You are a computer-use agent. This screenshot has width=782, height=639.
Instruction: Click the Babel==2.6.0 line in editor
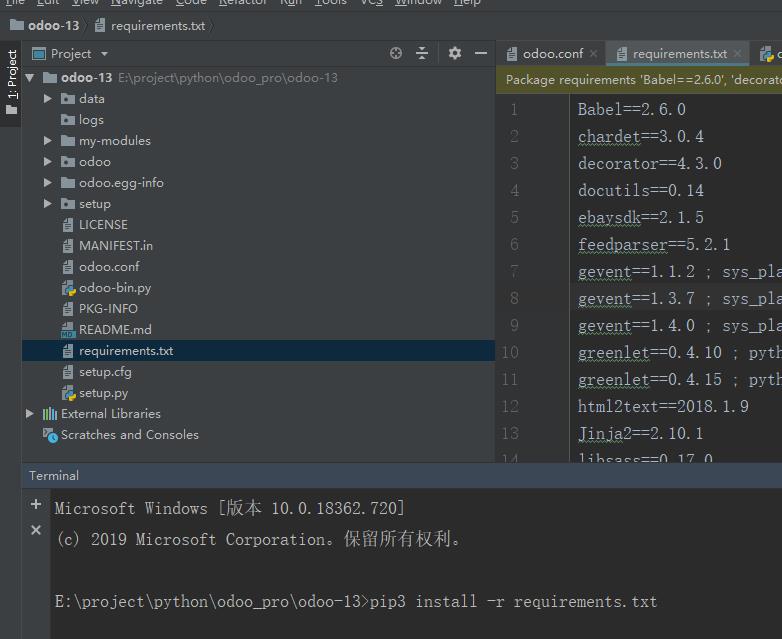[631, 109]
